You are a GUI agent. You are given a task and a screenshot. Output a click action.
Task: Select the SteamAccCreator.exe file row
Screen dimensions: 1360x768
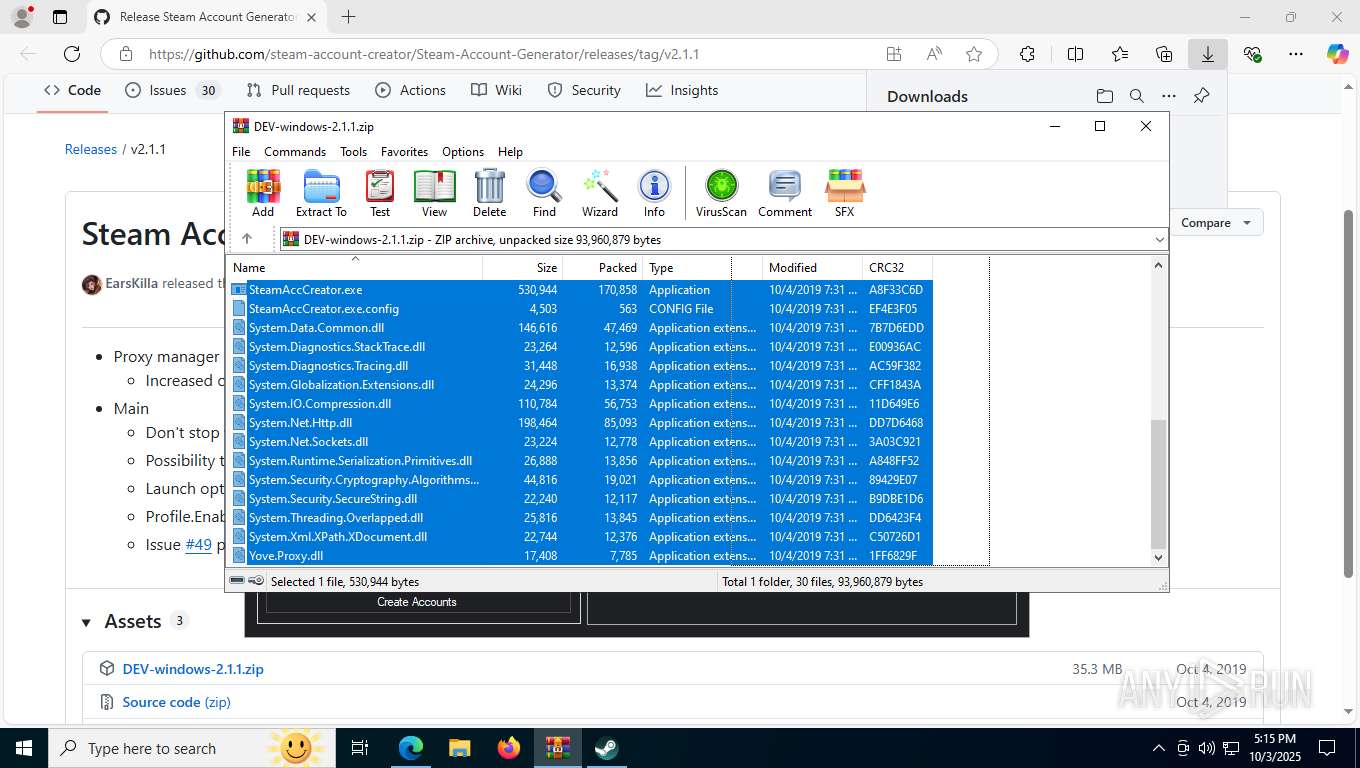(580, 290)
